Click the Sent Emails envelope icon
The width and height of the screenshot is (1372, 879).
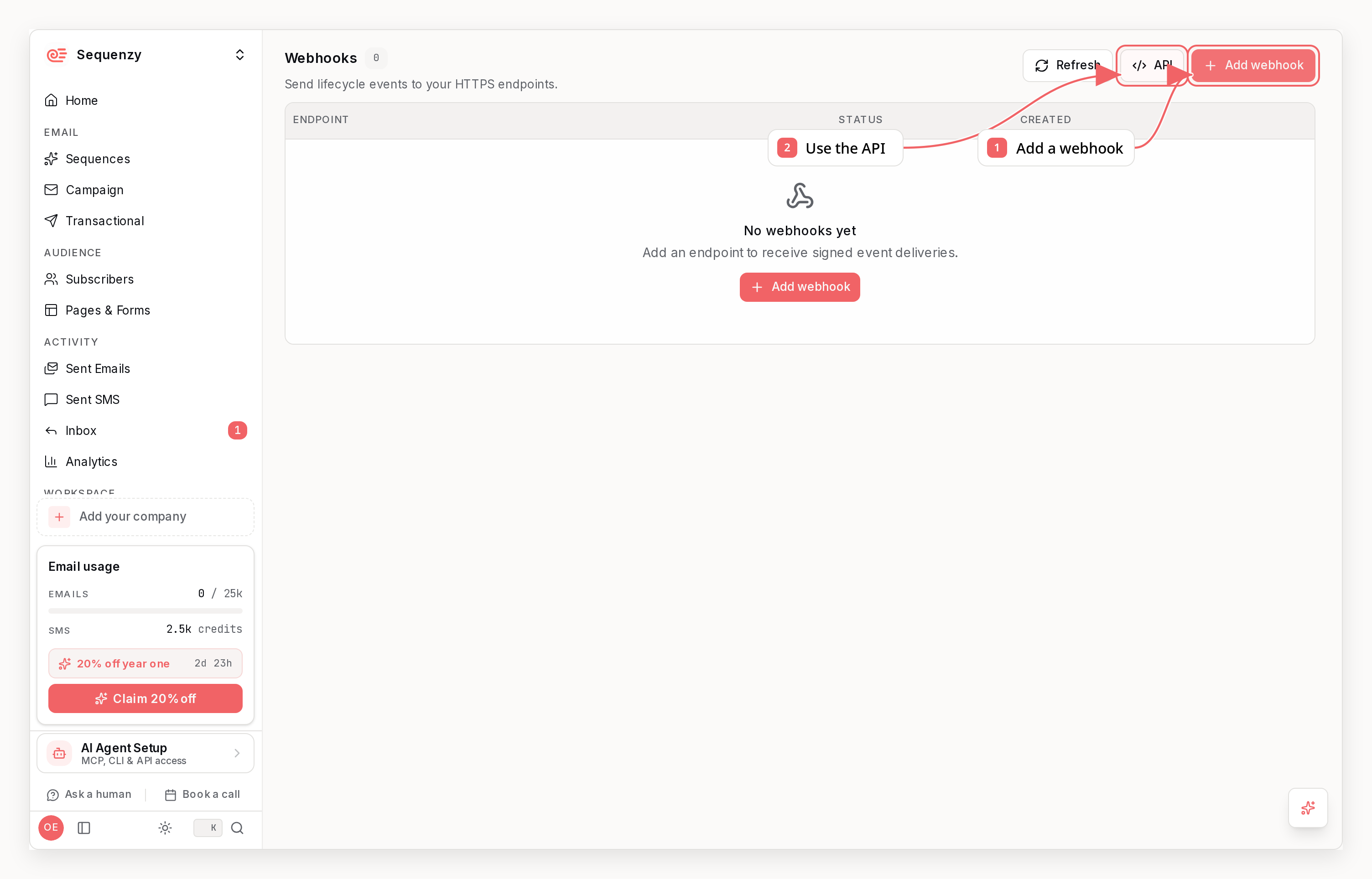(52, 369)
